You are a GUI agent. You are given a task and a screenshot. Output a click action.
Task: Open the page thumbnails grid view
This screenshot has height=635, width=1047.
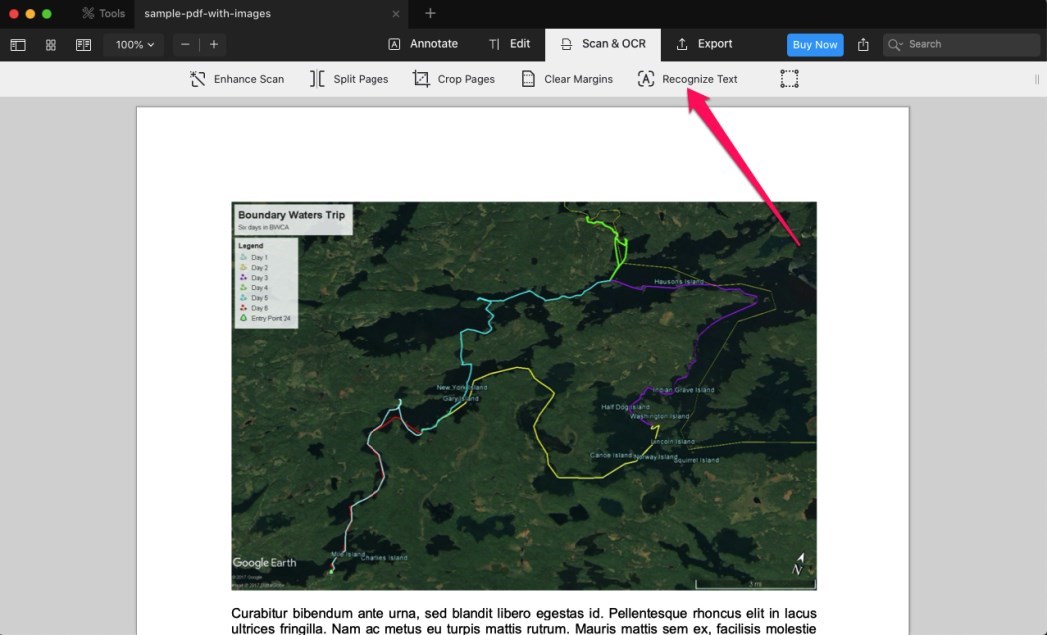click(x=50, y=44)
